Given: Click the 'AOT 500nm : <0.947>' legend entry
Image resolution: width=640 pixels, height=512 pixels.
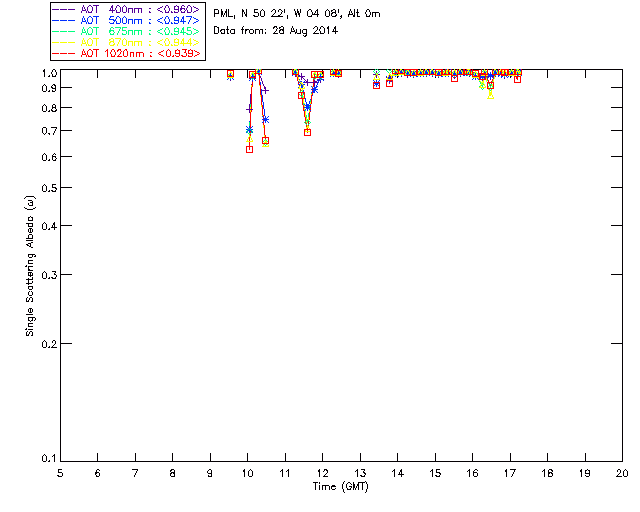Looking at the screenshot, I should point(126,20).
